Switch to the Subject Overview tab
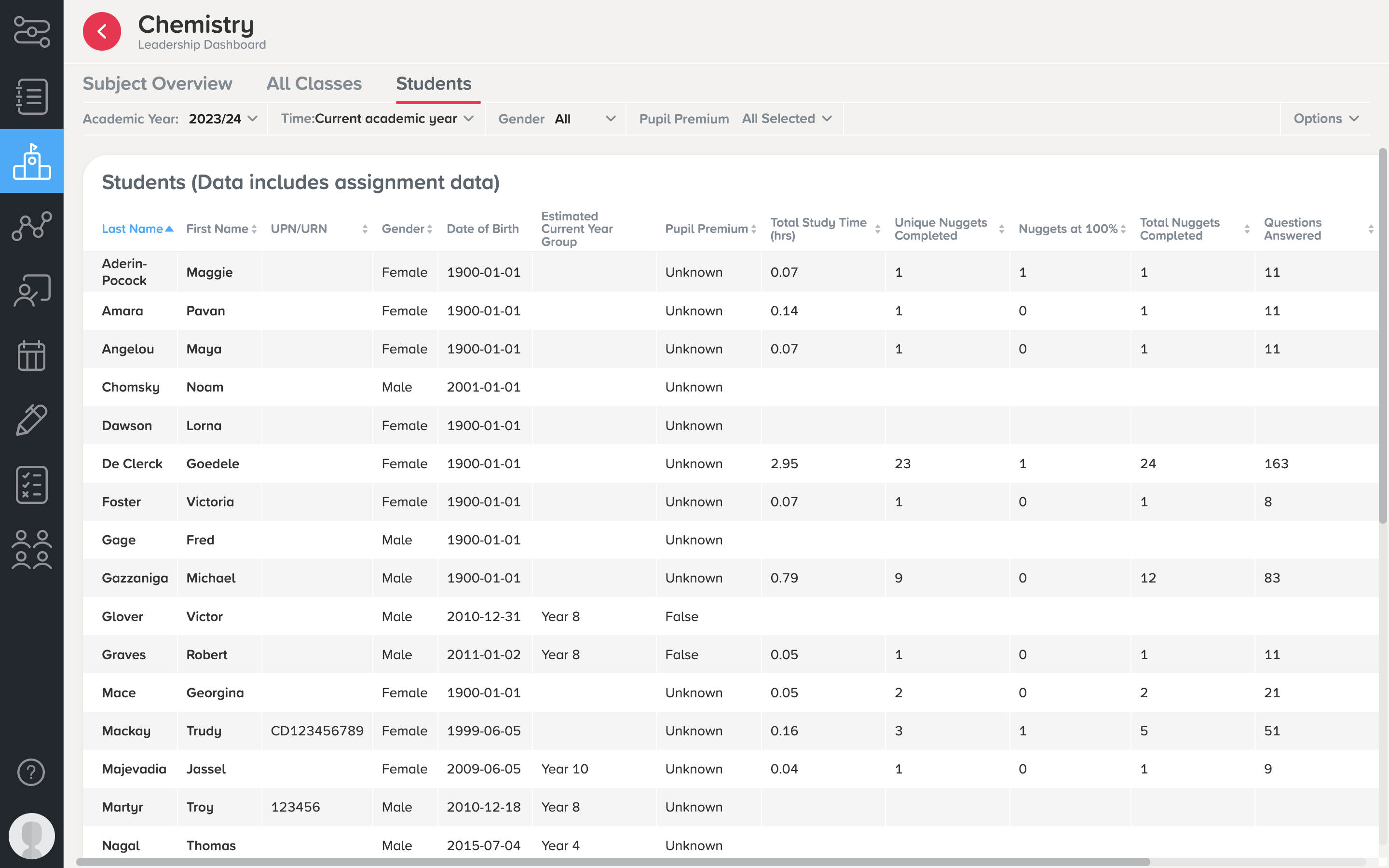Screen dimensions: 1389x868 tap(157, 84)
